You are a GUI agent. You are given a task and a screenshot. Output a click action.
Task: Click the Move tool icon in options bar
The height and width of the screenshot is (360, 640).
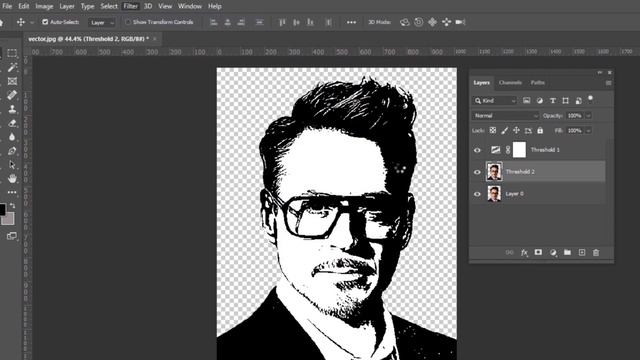click(x=20, y=22)
